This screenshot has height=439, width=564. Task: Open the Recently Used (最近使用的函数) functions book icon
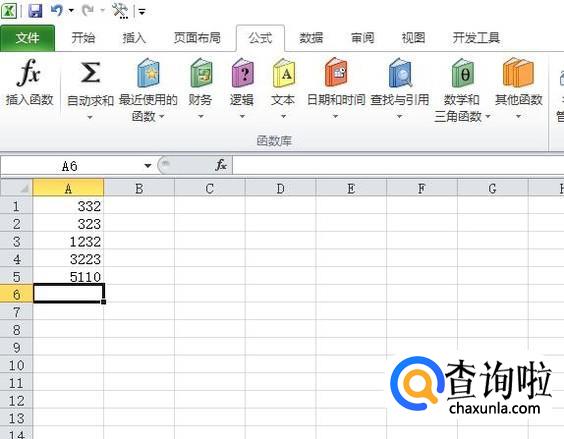point(148,73)
